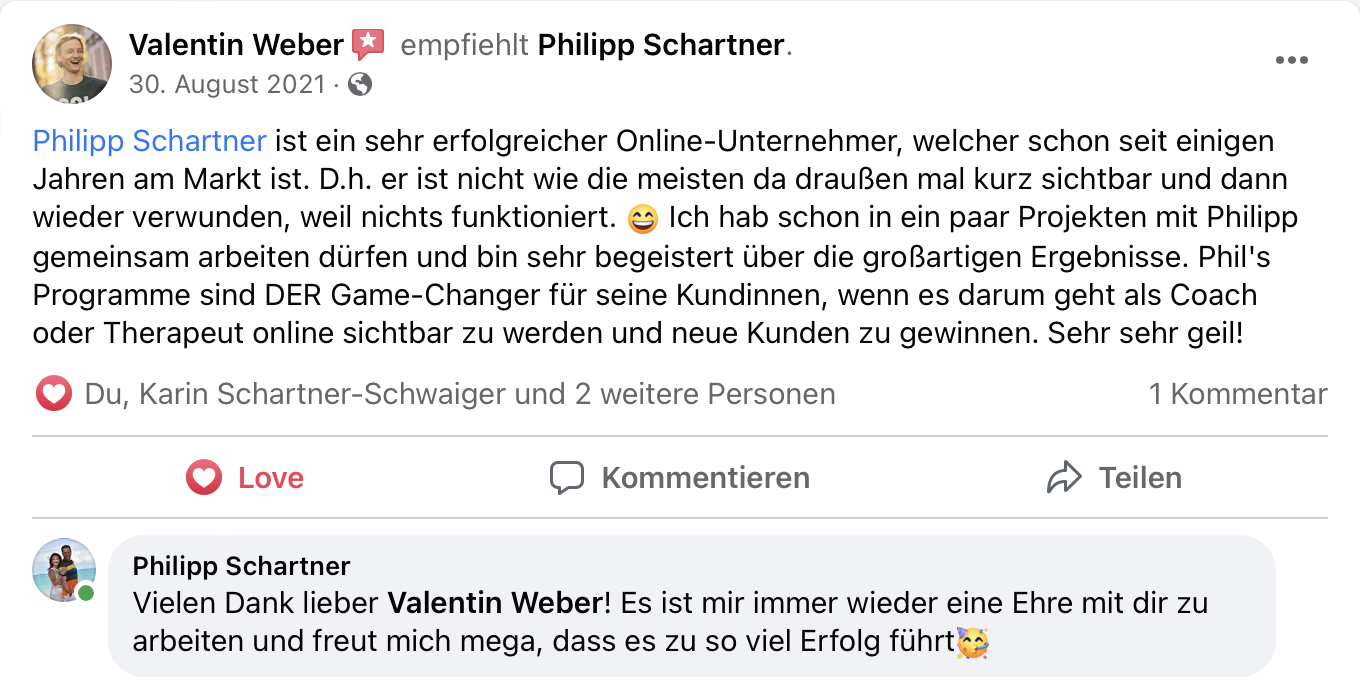Click the bold Valentin Weber mention in comment
The image size is (1360, 682).
click(x=495, y=603)
